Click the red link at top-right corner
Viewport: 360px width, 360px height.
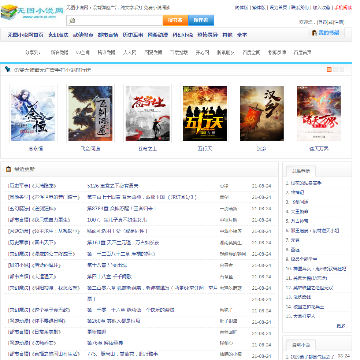point(343,7)
